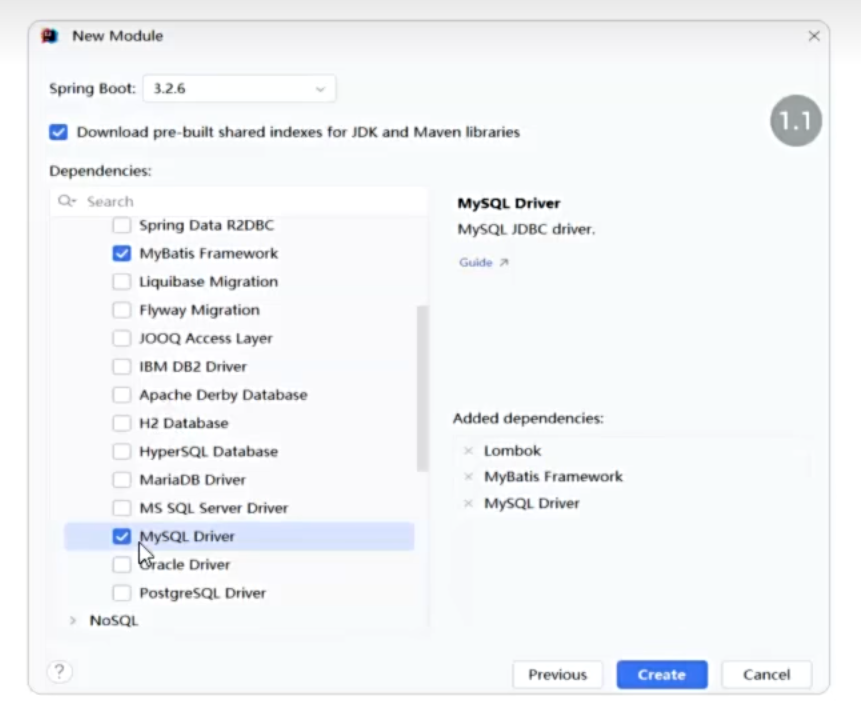The image size is (861, 702).
Task: Expand the NoSQL category
Action: [x=73, y=621]
